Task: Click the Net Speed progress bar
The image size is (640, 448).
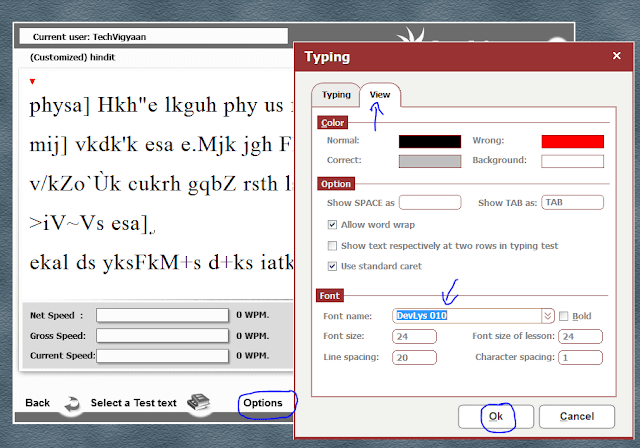Action: point(162,315)
